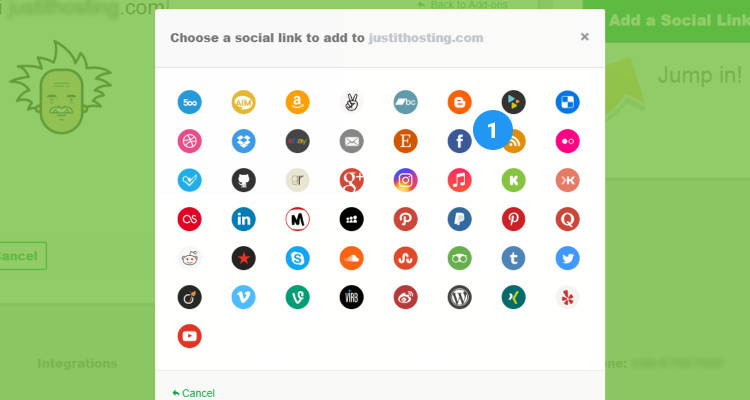This screenshot has width=750, height=400.
Task: Select the Dropbox icon
Action: pyautogui.click(x=244, y=141)
